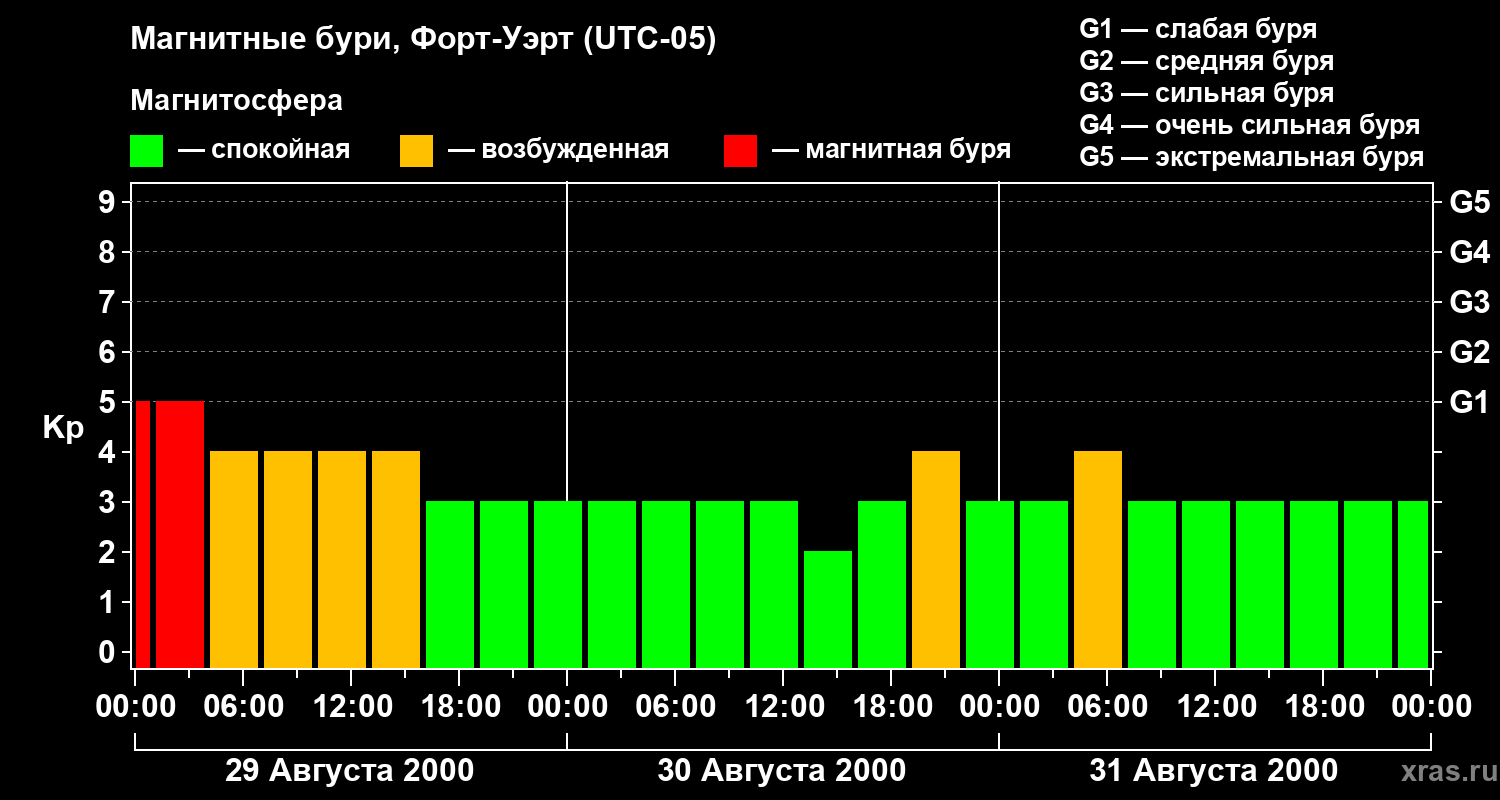The image size is (1500, 800).
Task: Select the title 'Магнитные бури, Форт-Уэрт (UTC-05)'
Action: [423, 40]
